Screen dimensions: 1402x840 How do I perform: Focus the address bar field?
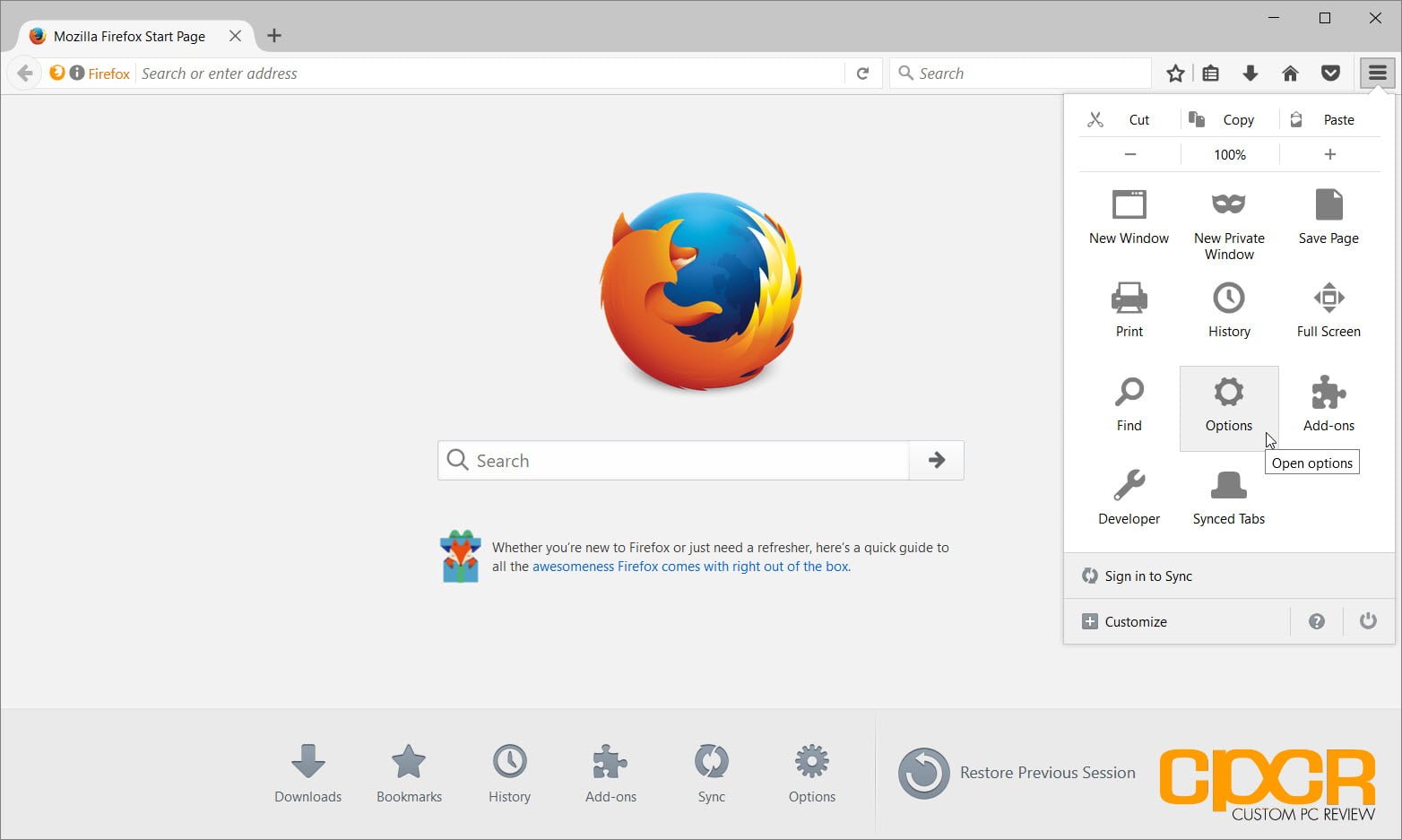tap(491, 74)
